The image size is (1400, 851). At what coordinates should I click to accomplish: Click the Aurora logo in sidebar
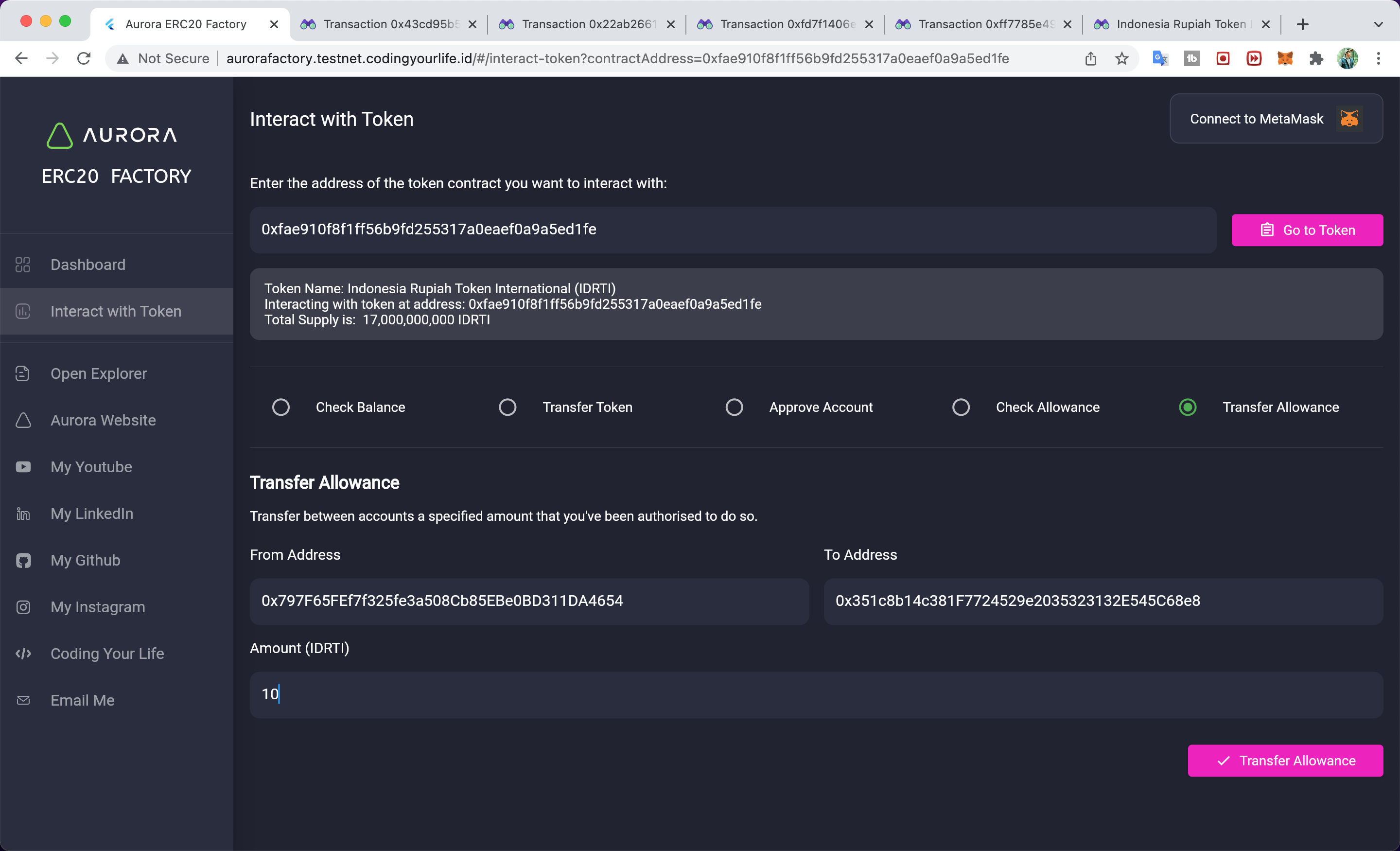tap(112, 135)
